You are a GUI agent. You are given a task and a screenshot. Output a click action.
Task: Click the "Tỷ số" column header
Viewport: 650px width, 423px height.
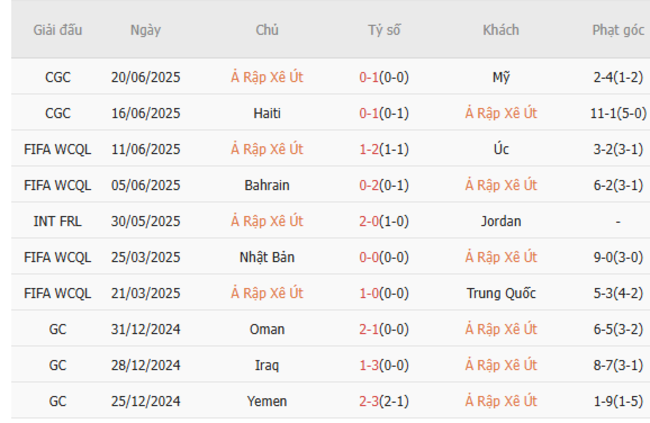[x=383, y=30]
